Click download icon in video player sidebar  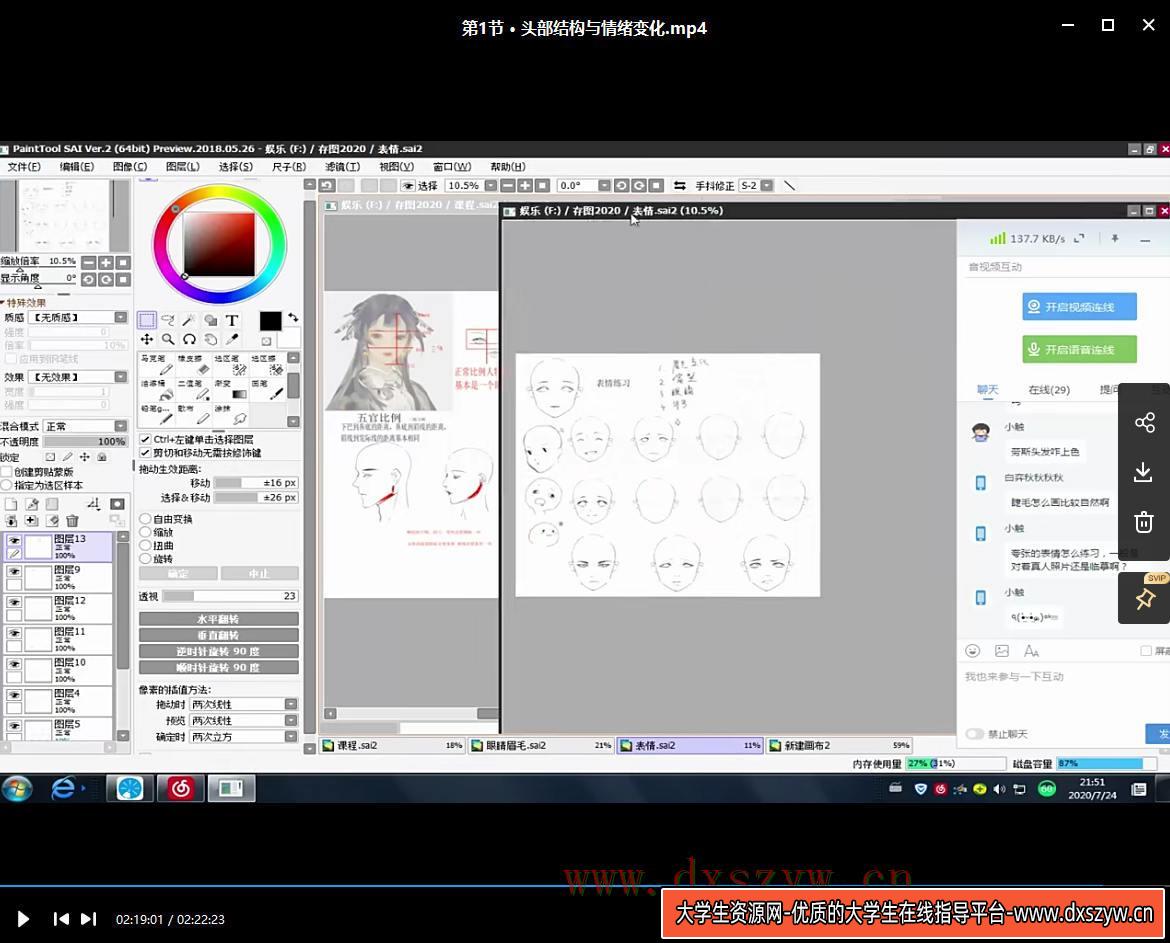click(1143, 472)
